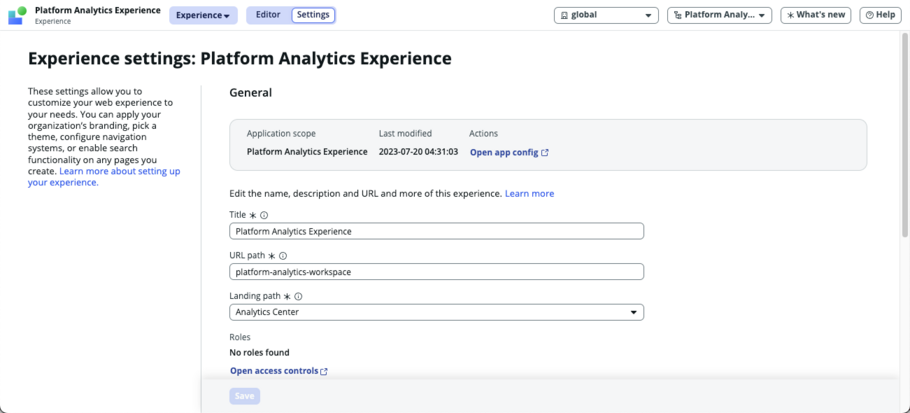Click the info icon beside URL path
Viewport: 910px width, 413px height.
283,255
